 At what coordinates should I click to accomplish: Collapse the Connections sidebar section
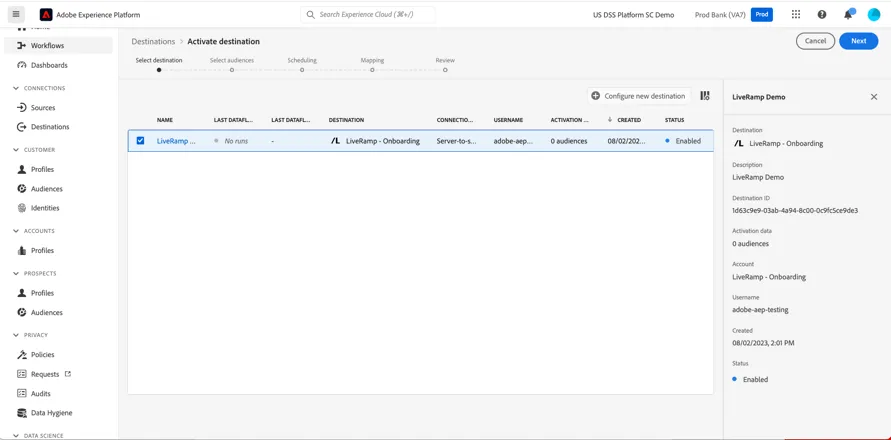[x=16, y=88]
